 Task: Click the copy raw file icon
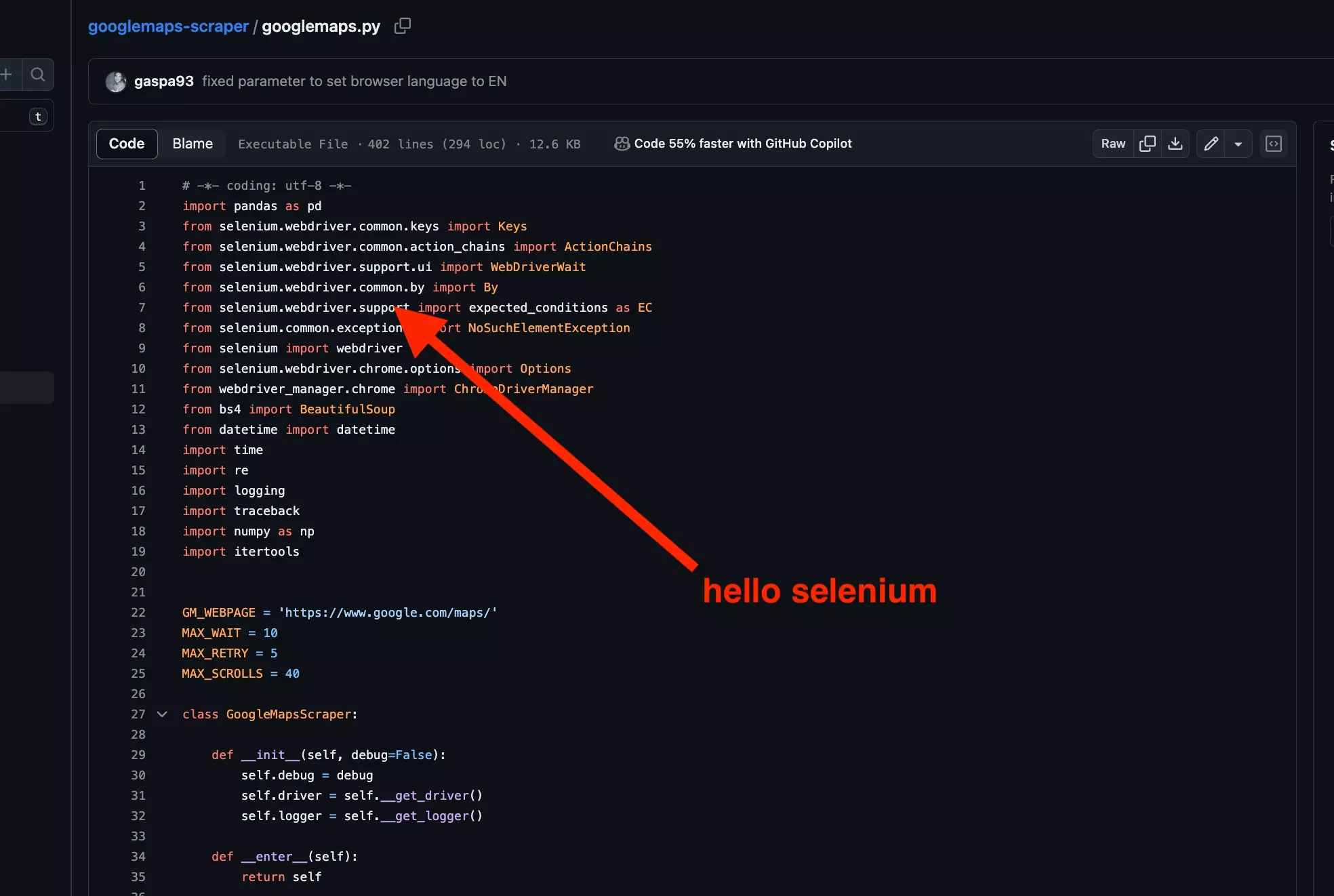[1148, 144]
